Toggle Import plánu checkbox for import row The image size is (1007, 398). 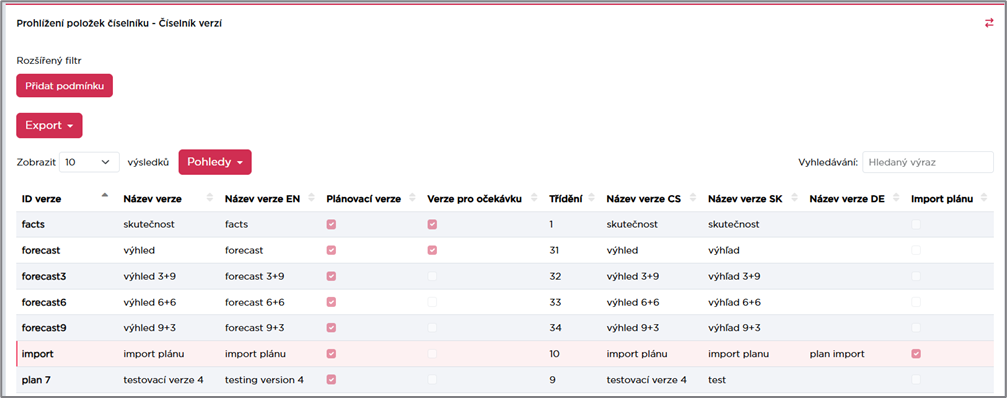click(916, 353)
